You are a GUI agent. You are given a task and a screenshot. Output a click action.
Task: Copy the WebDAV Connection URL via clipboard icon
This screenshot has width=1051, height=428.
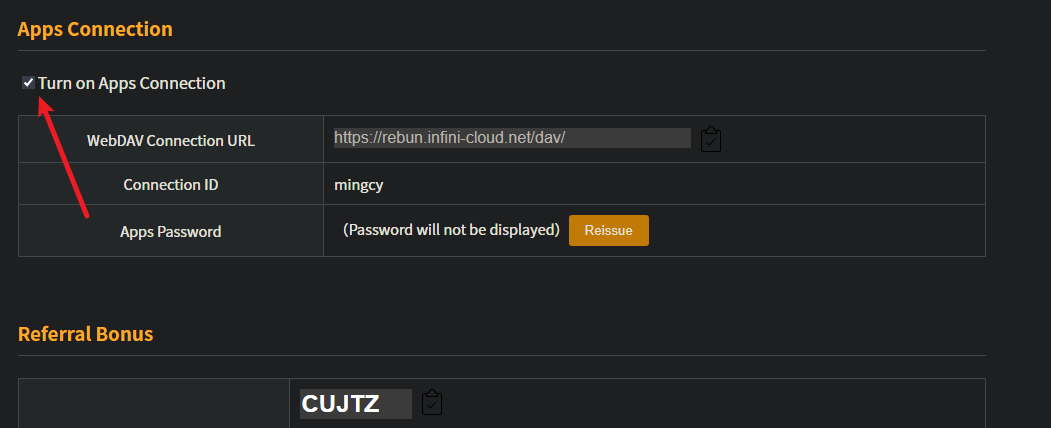[711, 139]
